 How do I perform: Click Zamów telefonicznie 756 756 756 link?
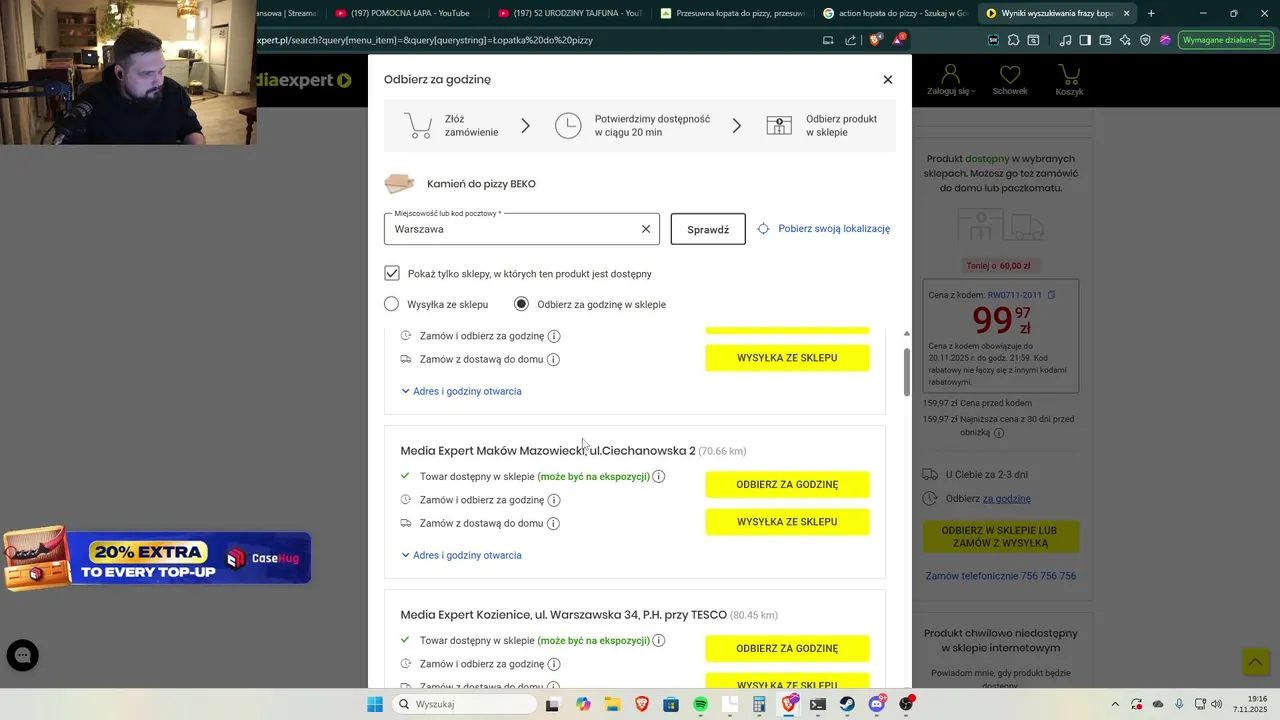click(1000, 576)
